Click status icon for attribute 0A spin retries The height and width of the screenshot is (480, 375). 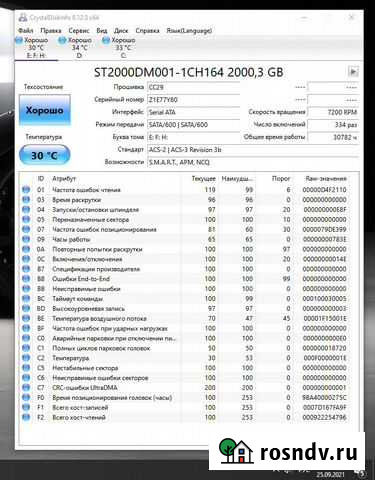click(x=26, y=249)
